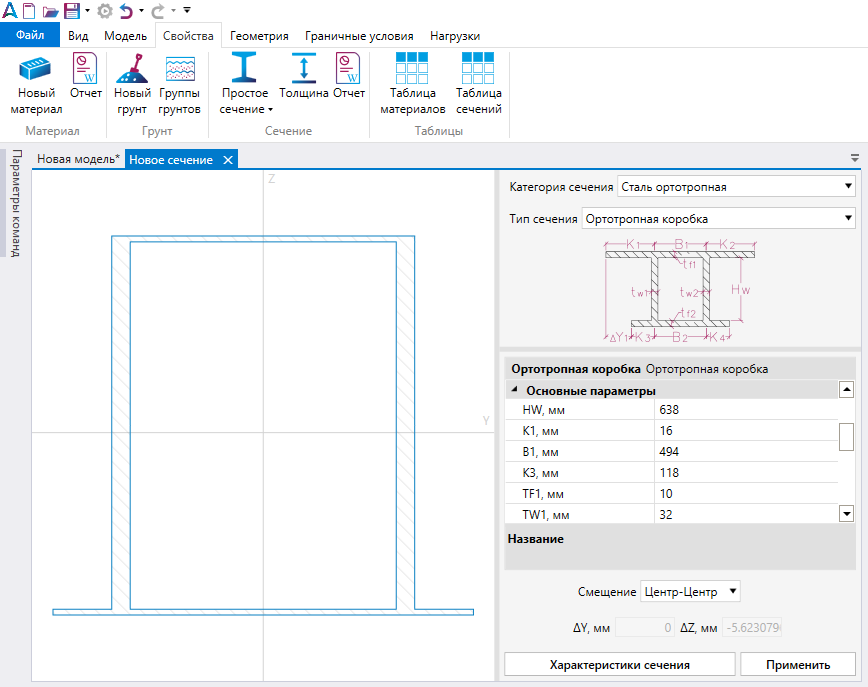This screenshot has height=687, width=868.
Task: Open the material Отчет report
Action: [86, 76]
